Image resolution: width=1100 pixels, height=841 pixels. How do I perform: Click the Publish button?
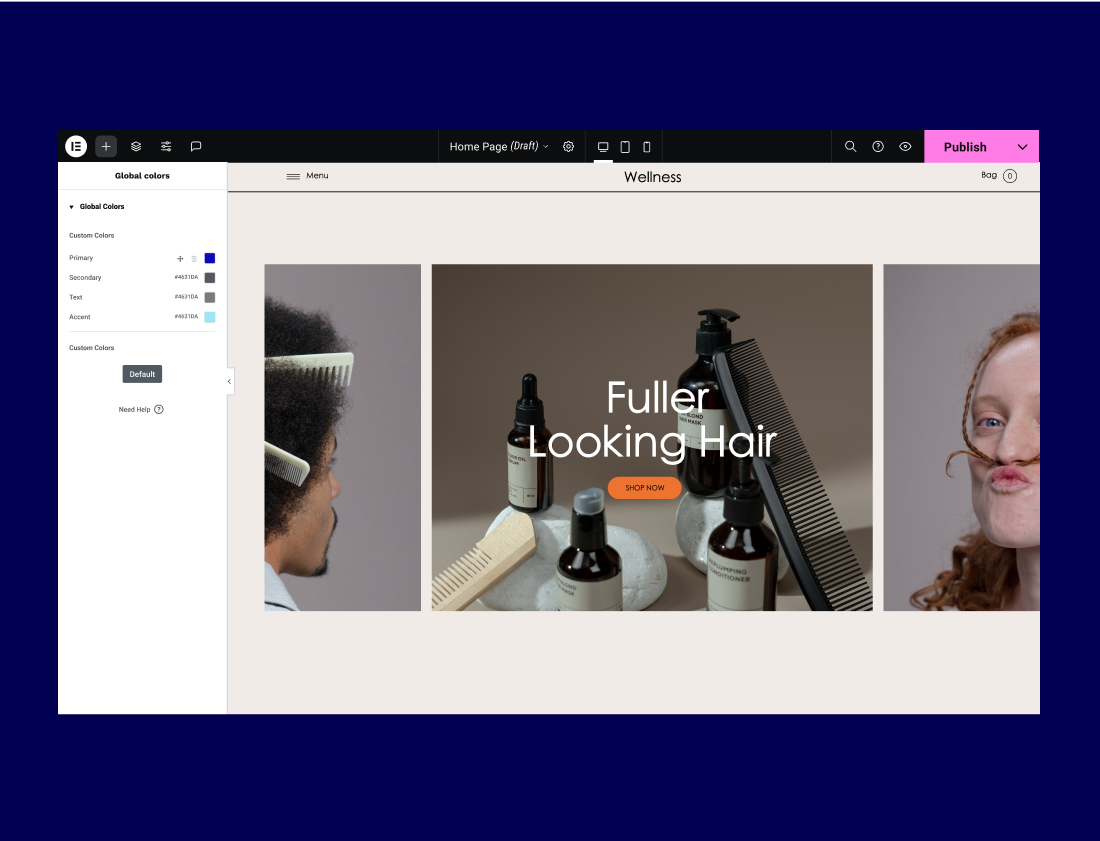[964, 146]
